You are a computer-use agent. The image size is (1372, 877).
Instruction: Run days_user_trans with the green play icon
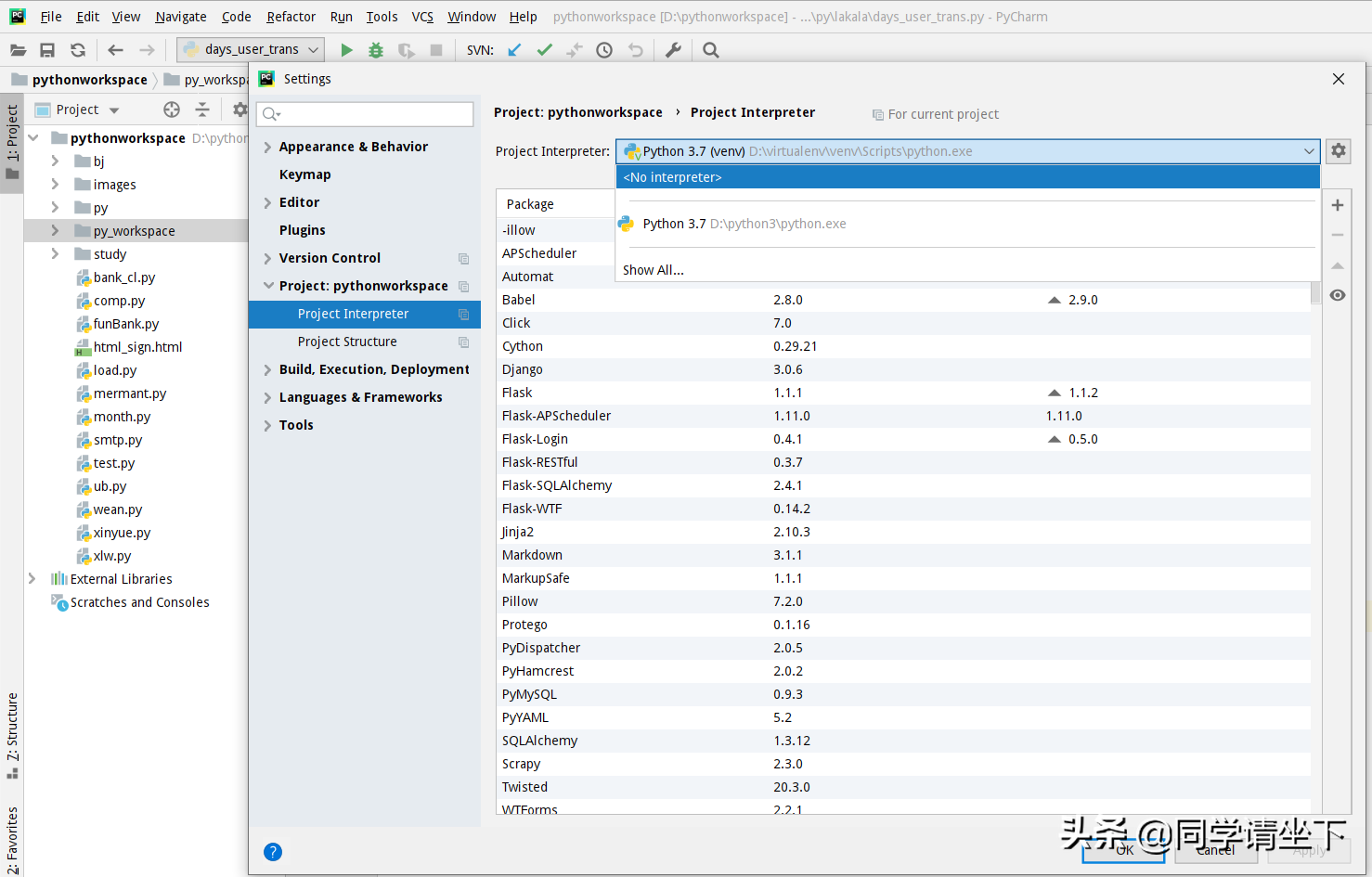tap(346, 50)
